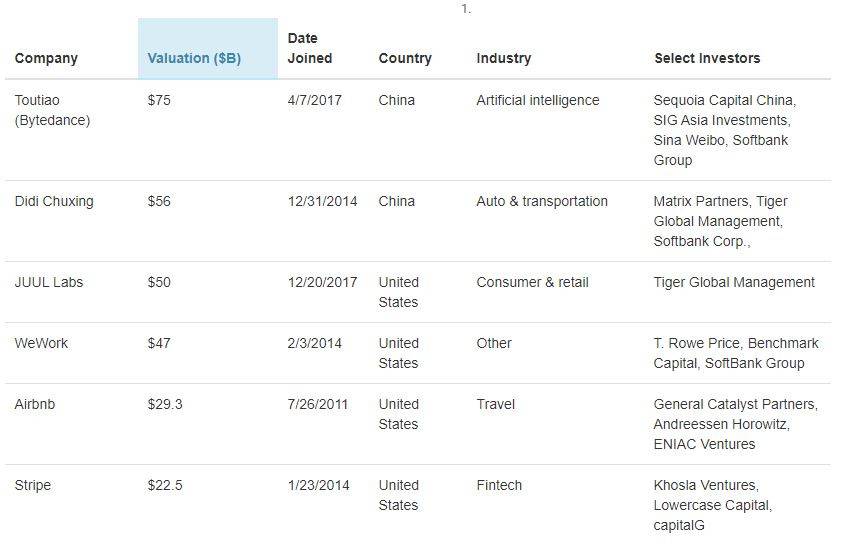Select the Airbnb company cell

[35, 404]
